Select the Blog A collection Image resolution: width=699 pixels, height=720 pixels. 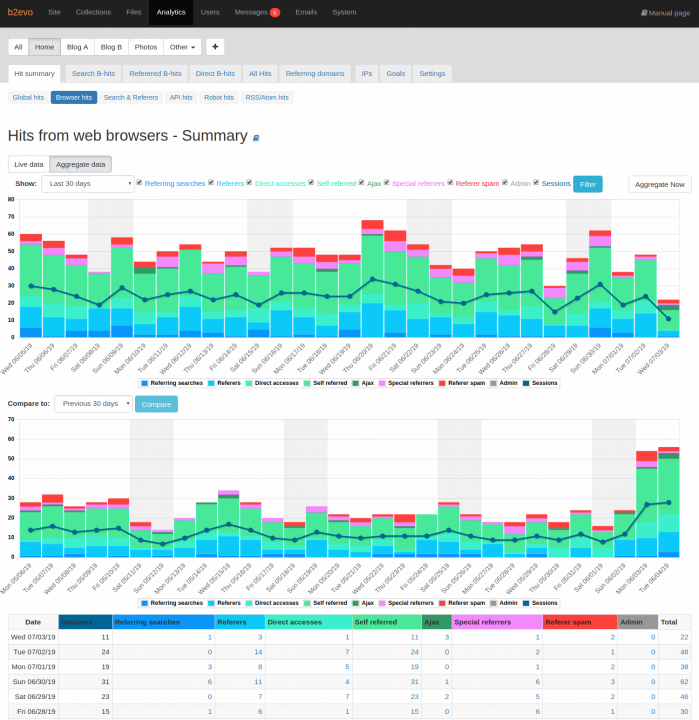click(x=77, y=47)
